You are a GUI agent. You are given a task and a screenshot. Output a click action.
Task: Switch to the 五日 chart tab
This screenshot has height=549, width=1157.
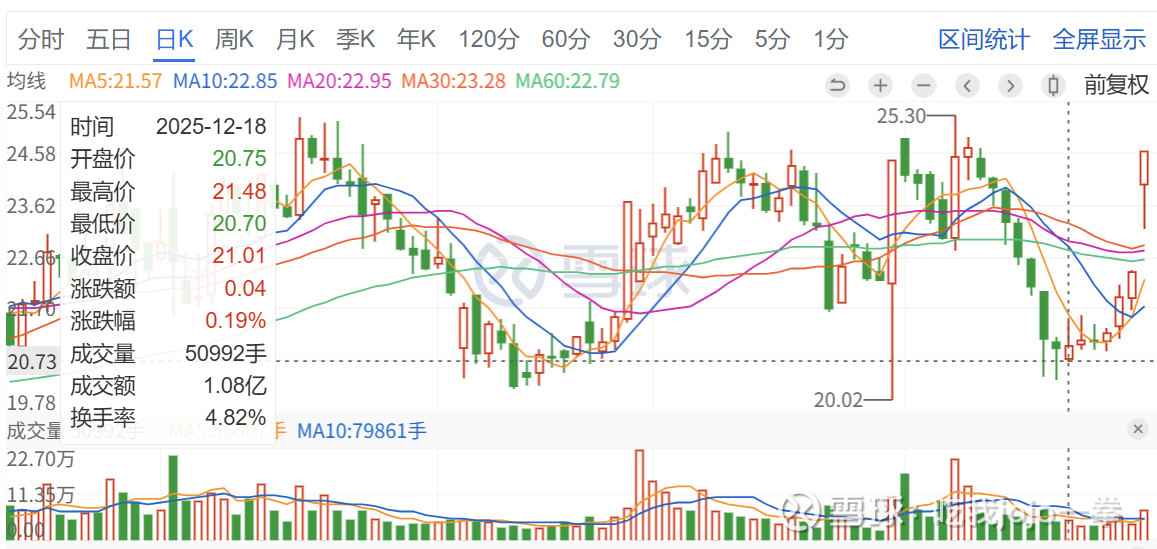[x=108, y=39]
